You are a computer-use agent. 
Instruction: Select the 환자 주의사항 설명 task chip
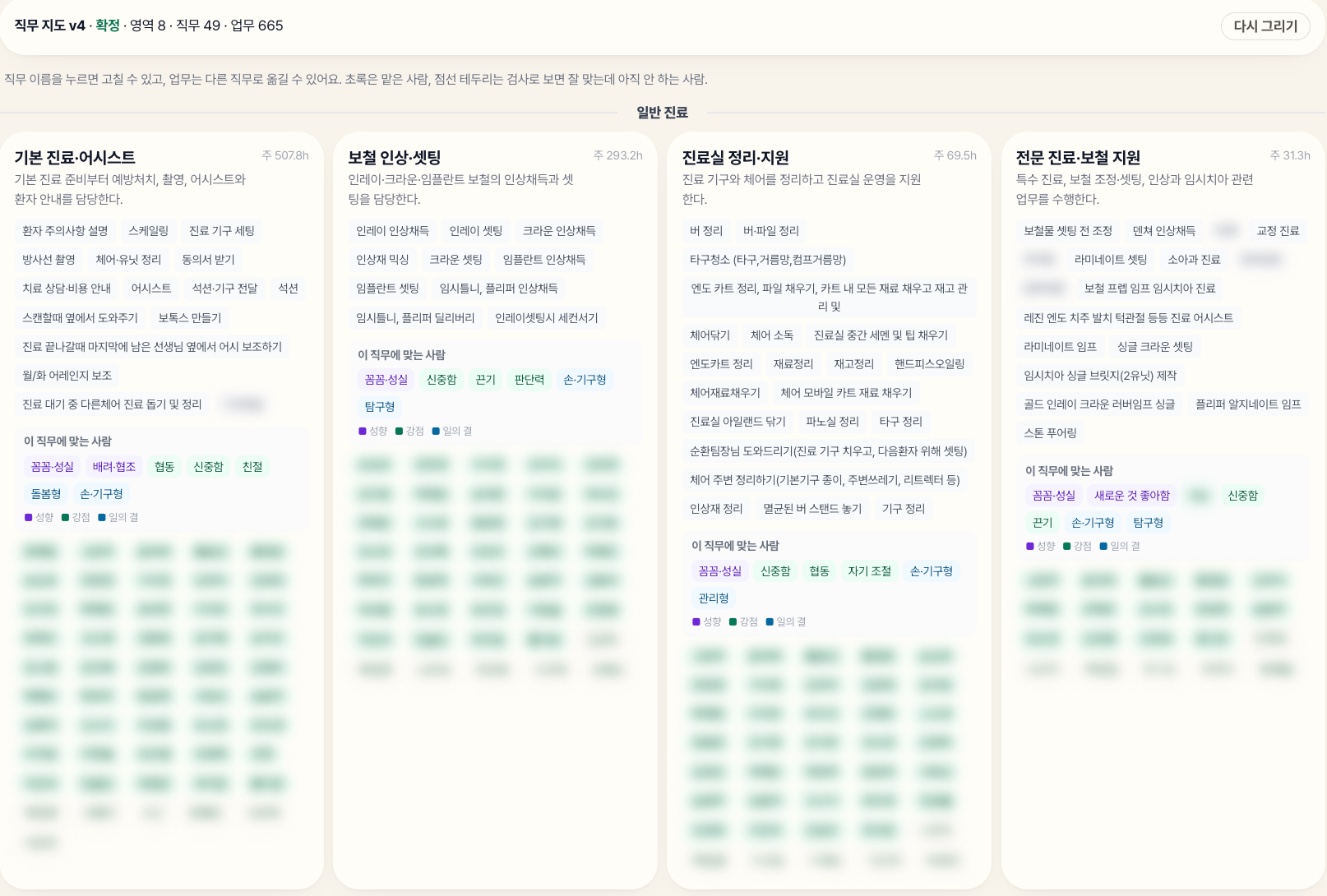click(65, 231)
